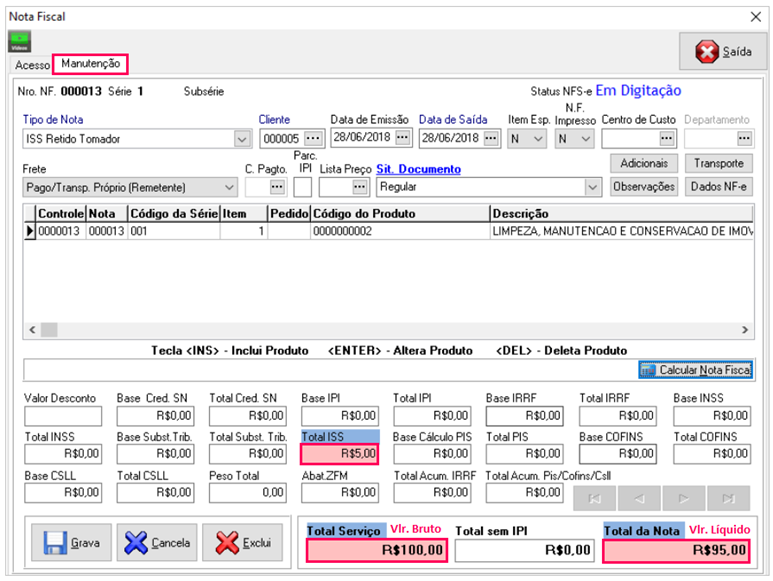Expand the Frete dropdown
Viewport: 773px width, 581px height.
click(x=228, y=187)
